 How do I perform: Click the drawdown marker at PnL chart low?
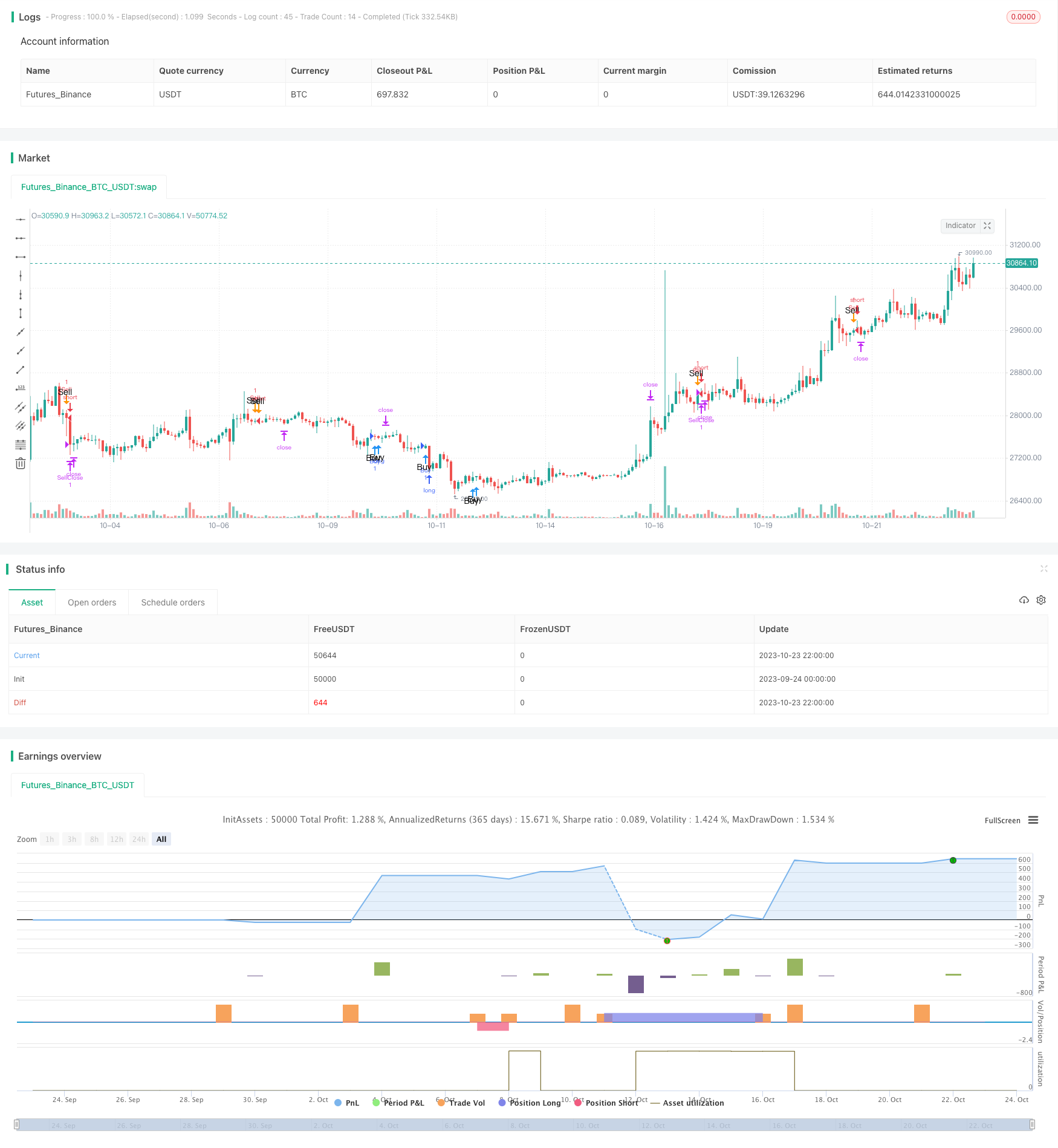[x=667, y=941]
